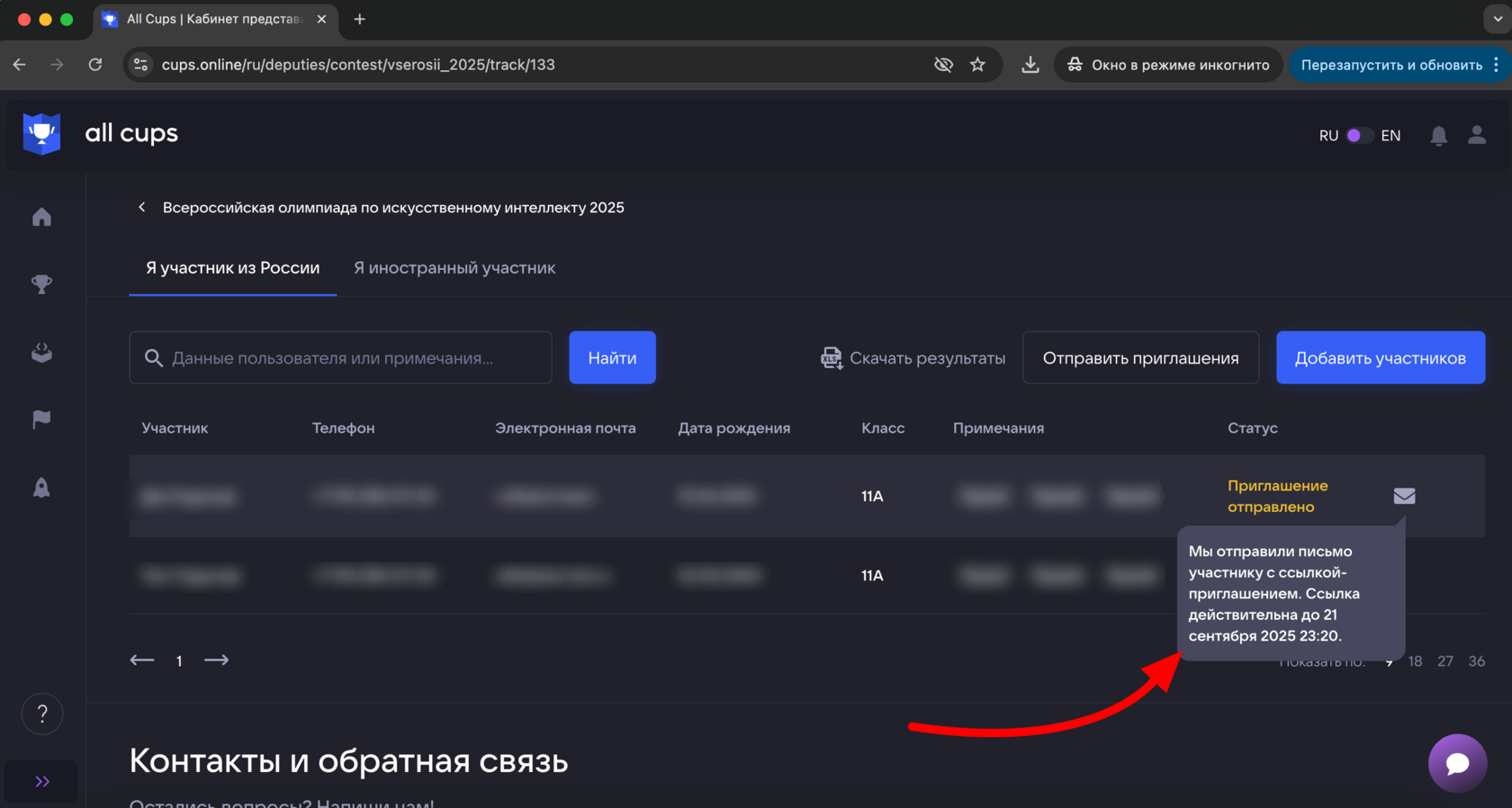Switch to 'Я иностранный участник' tab
The width and height of the screenshot is (1512, 808).
454,268
